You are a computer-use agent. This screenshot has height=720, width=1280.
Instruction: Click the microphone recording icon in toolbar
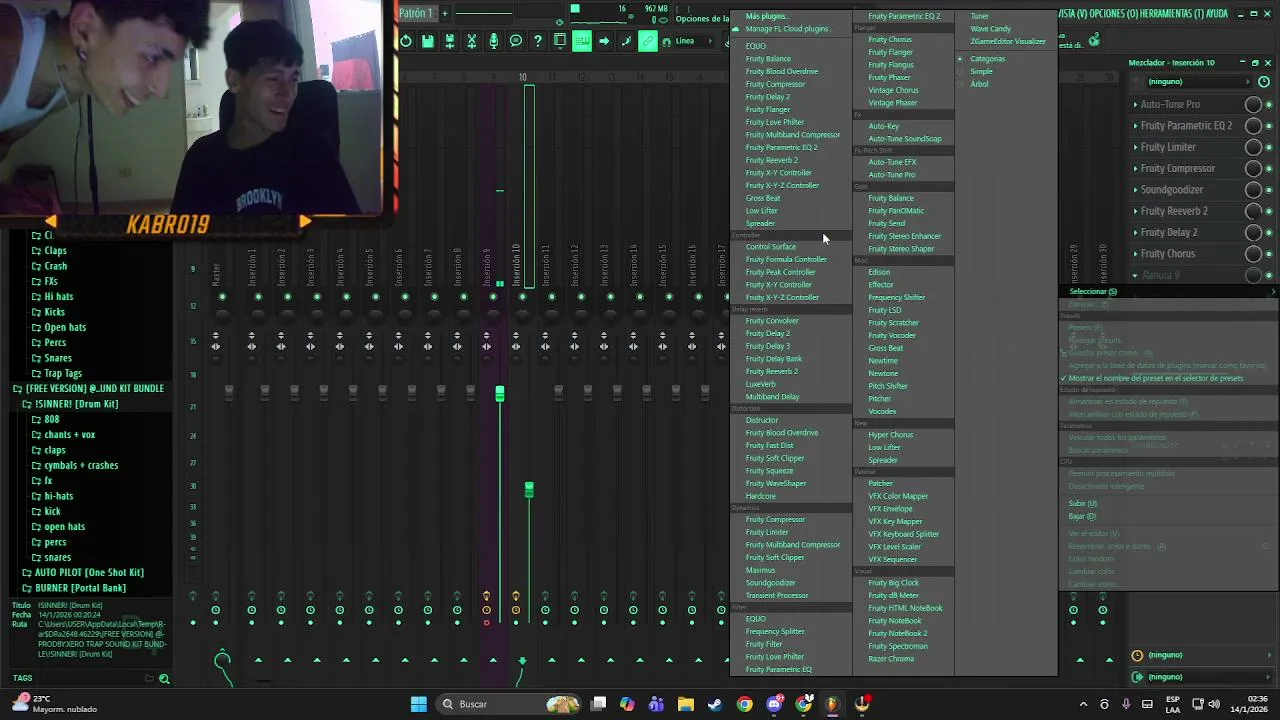pos(493,41)
